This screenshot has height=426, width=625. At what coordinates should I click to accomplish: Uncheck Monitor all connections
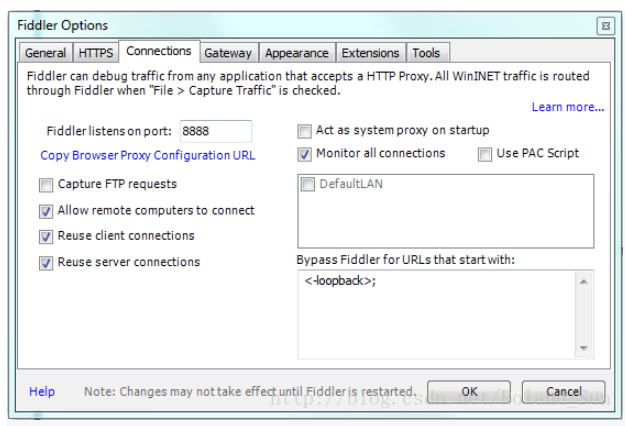[305, 155]
